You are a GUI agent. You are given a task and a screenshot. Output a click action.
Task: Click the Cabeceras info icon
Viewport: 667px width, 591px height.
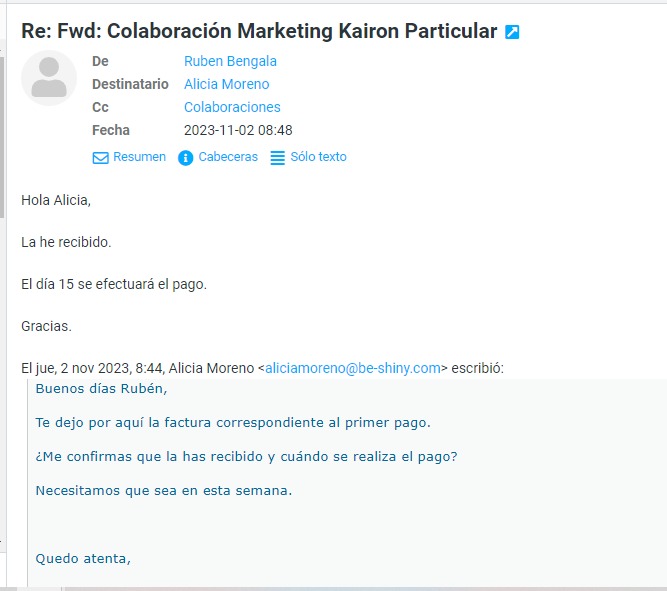click(185, 157)
